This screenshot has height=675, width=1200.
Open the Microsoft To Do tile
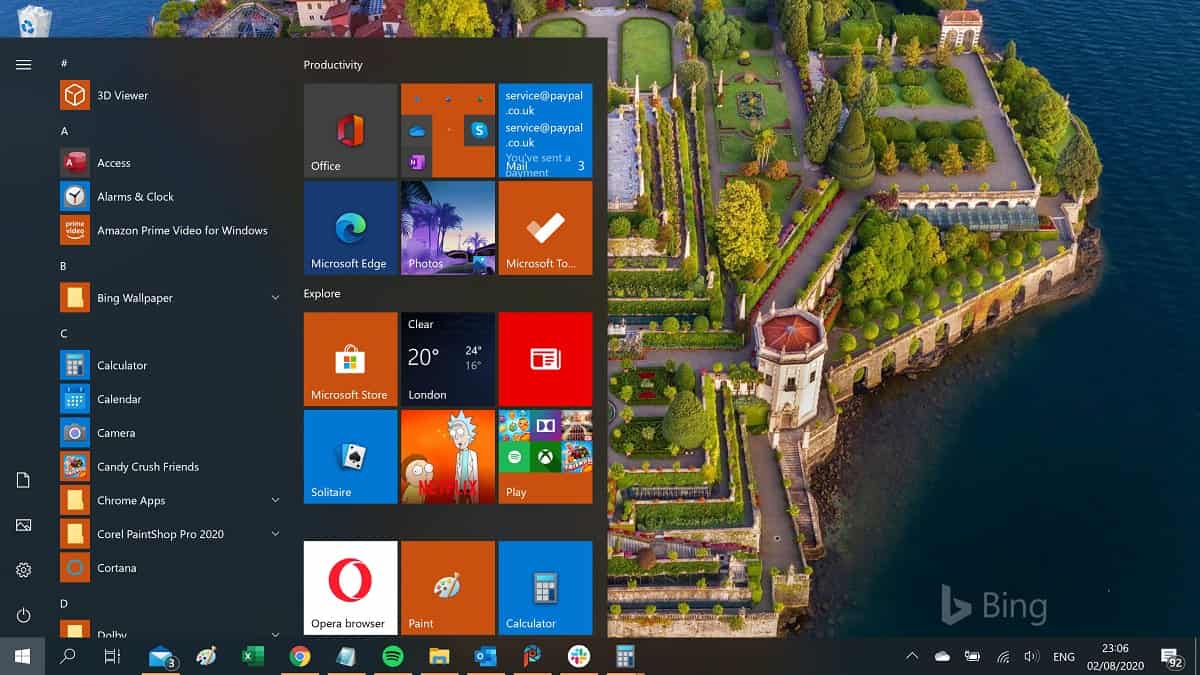[545, 228]
